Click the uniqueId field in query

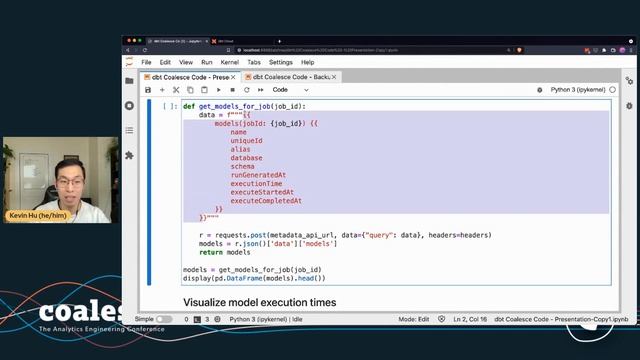pos(246,141)
